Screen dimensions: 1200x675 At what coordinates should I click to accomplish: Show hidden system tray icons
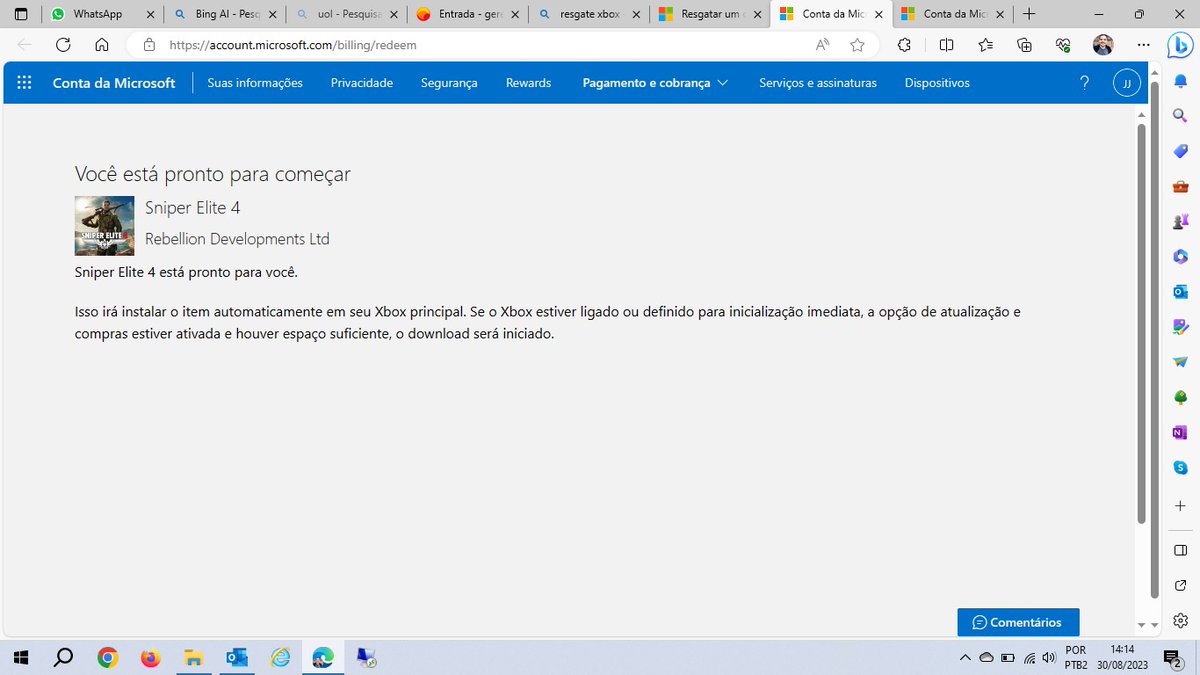pos(965,657)
